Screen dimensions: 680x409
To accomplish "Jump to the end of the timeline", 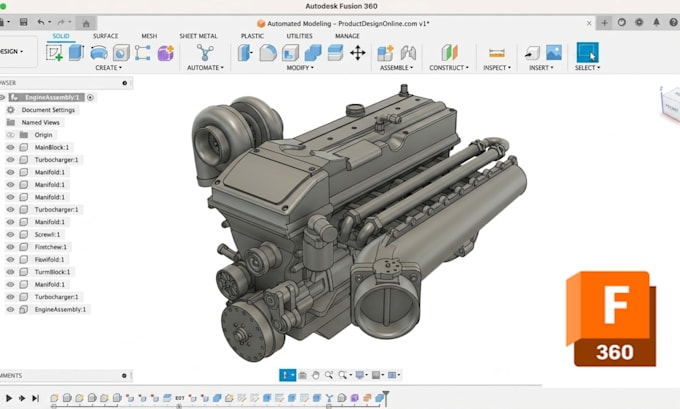I will 36,398.
